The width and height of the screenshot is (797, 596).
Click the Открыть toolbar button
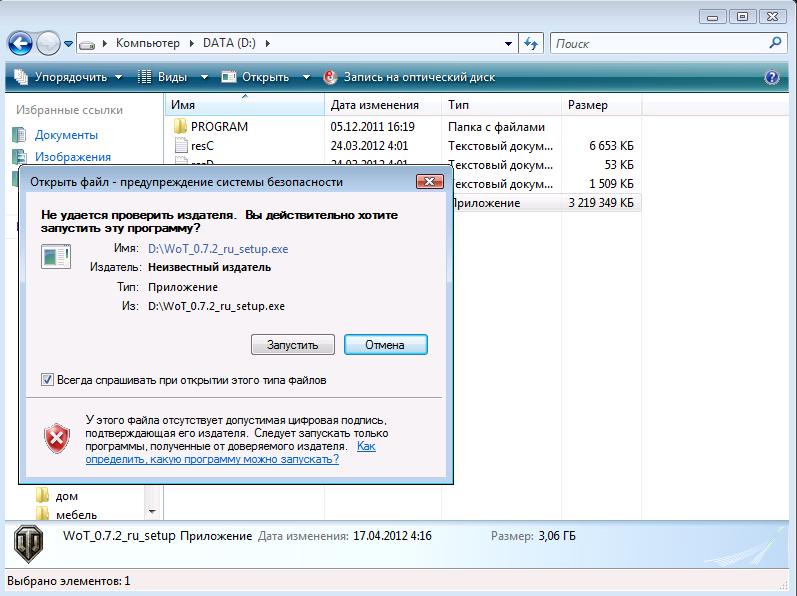(256, 77)
